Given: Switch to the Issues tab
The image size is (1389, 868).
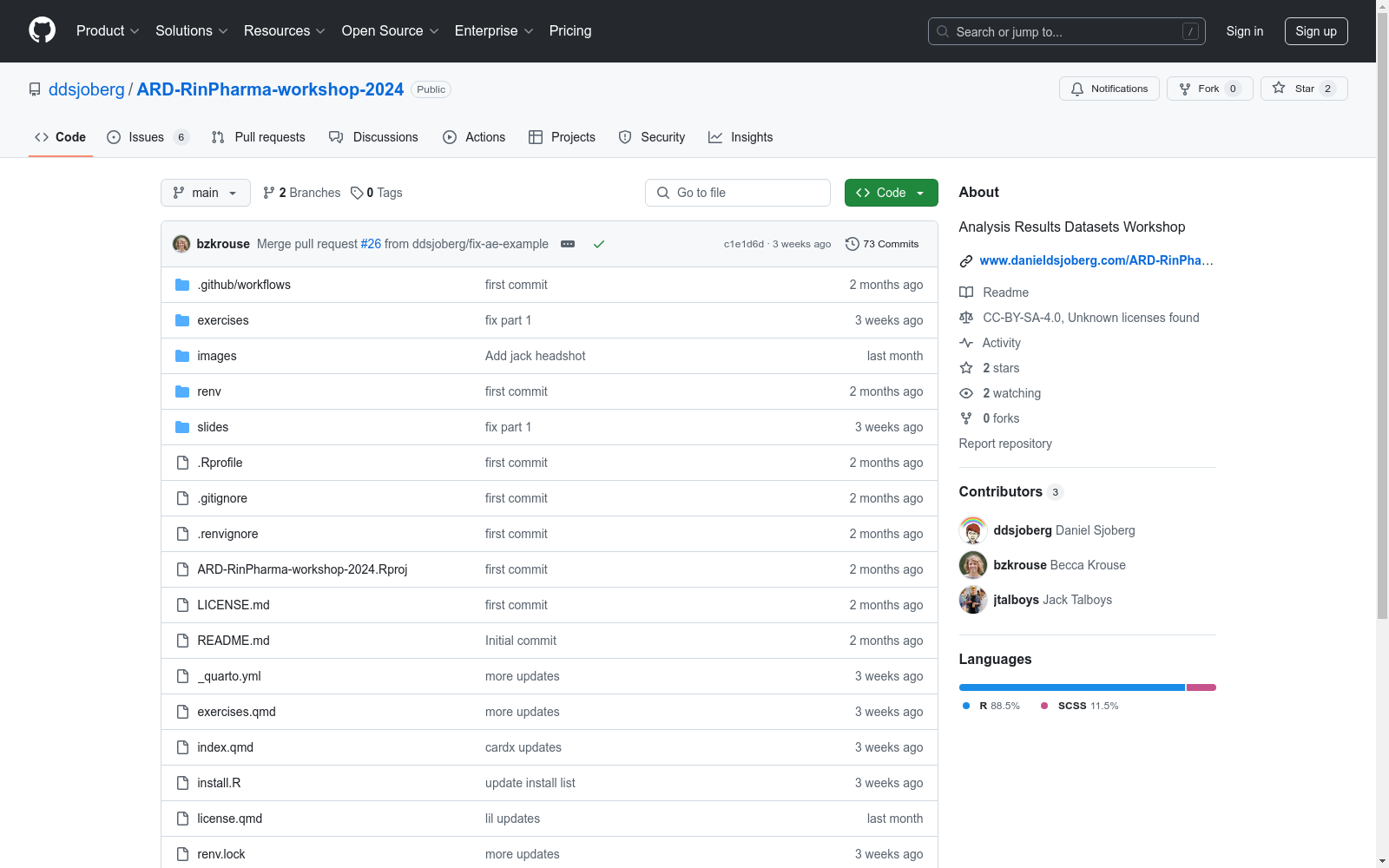Looking at the screenshot, I should (148, 137).
